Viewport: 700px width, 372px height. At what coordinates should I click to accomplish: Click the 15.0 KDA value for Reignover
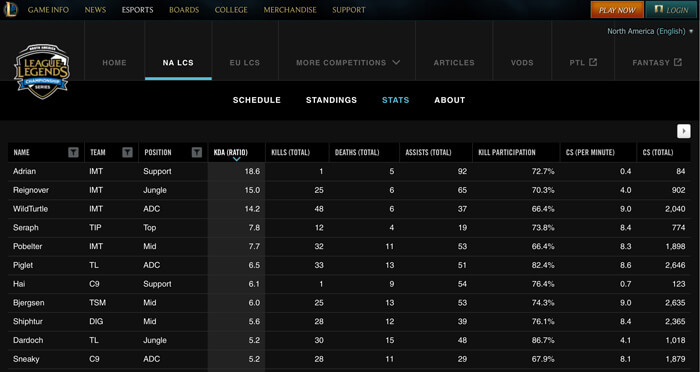tap(252, 190)
